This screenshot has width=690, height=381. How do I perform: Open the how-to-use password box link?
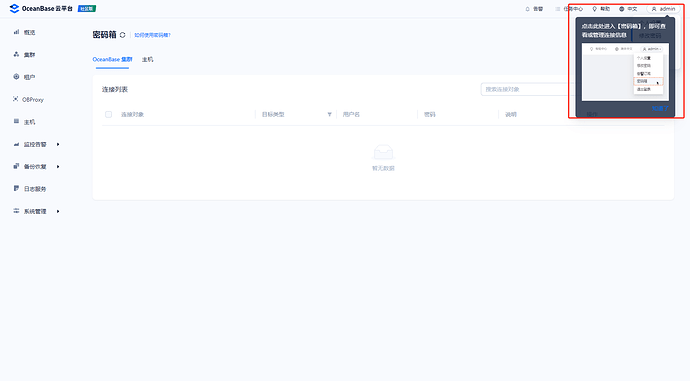152,35
